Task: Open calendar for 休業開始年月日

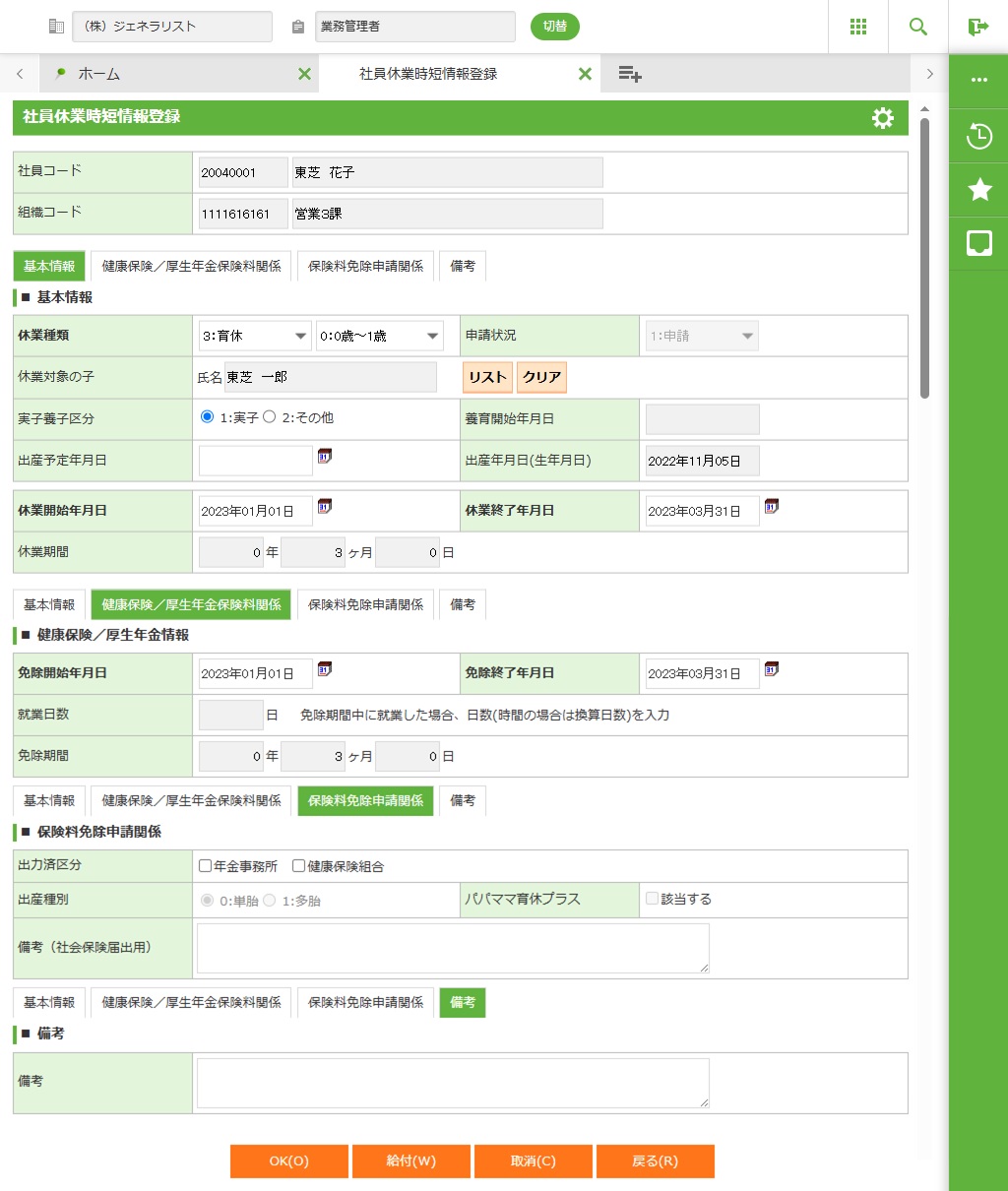Action: 325,506
